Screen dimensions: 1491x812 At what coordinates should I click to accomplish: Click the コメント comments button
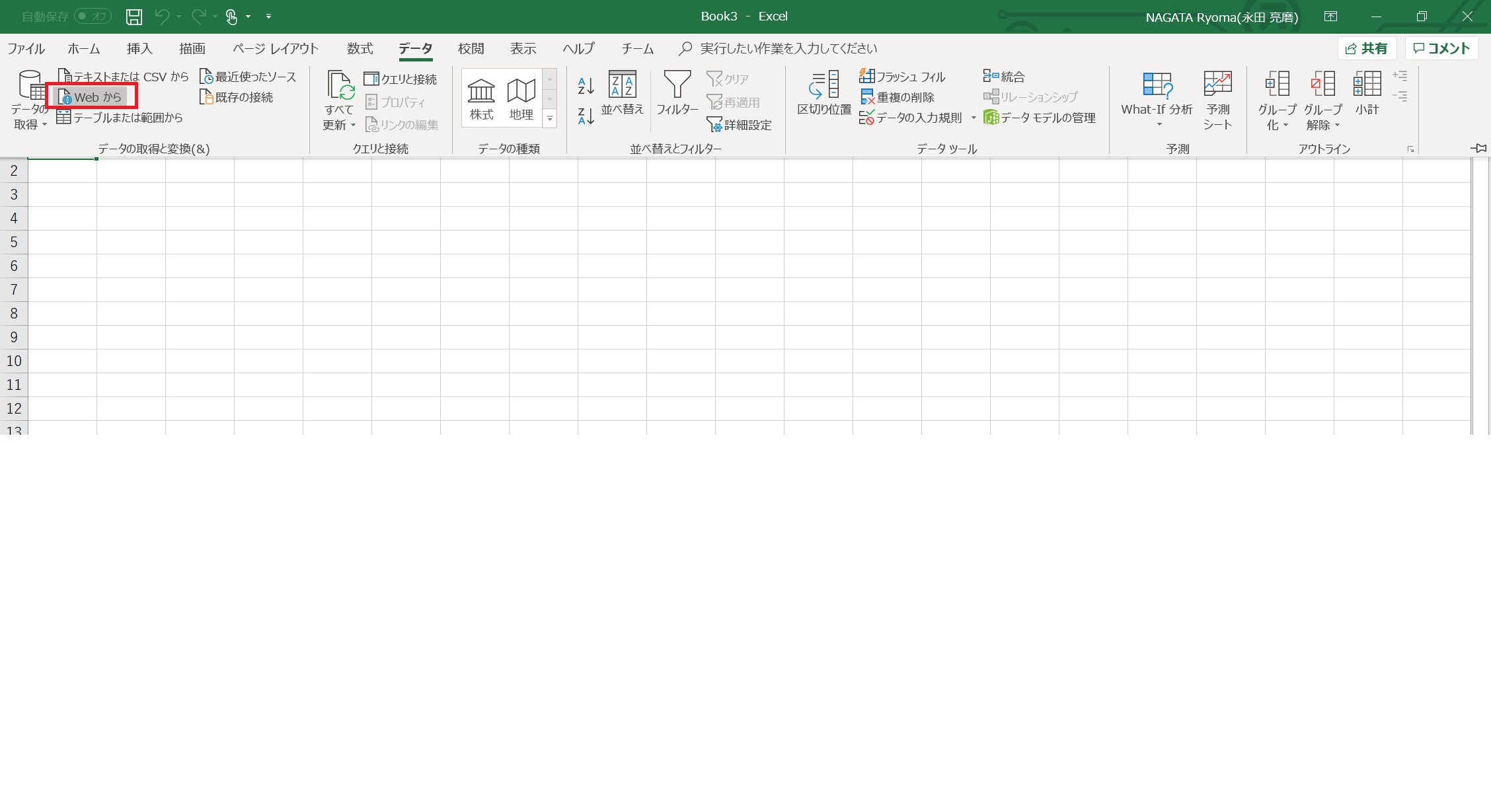[1441, 48]
